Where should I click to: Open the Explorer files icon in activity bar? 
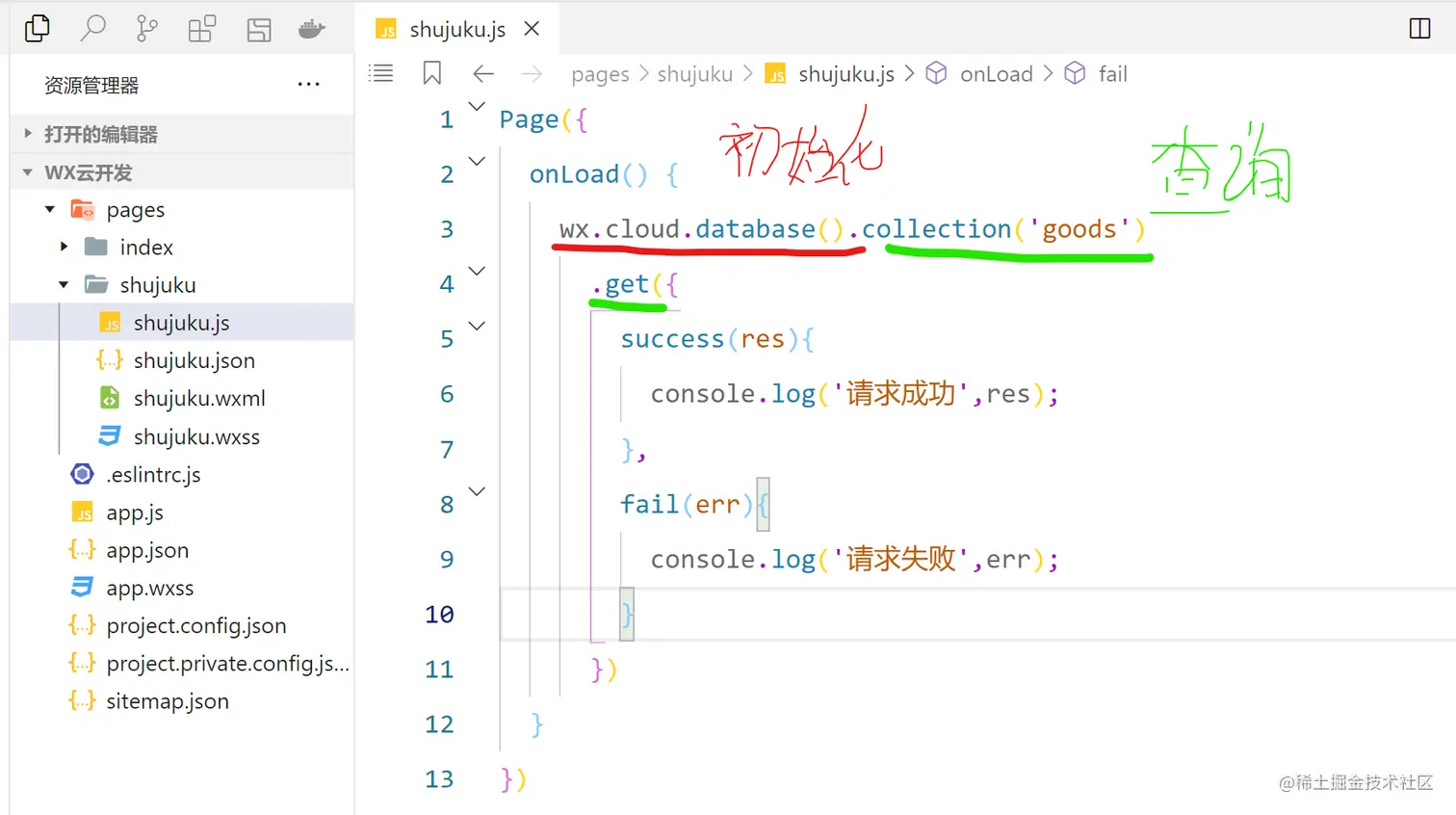(37, 29)
